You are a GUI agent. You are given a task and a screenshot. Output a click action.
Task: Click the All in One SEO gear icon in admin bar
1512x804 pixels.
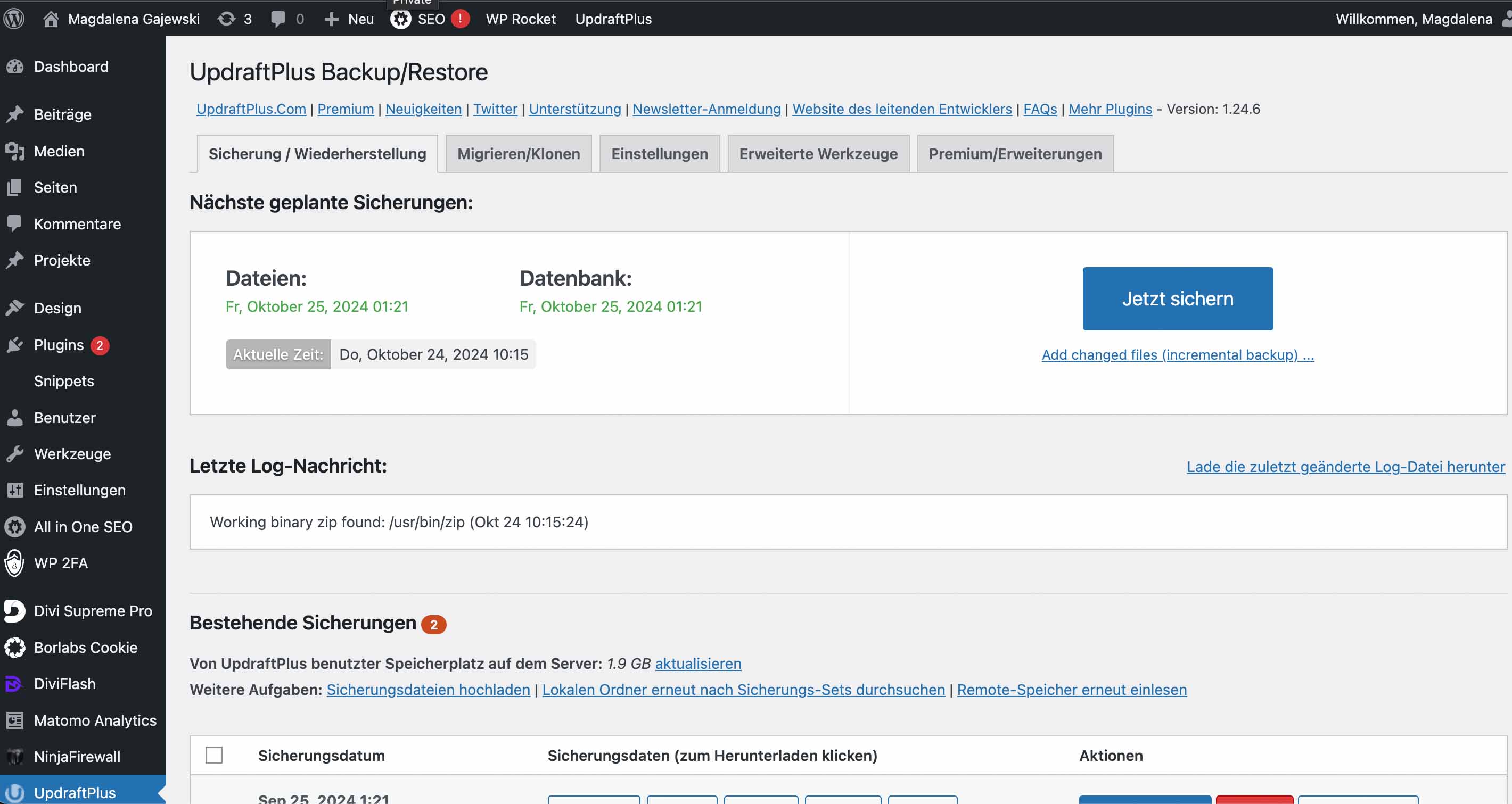(401, 19)
